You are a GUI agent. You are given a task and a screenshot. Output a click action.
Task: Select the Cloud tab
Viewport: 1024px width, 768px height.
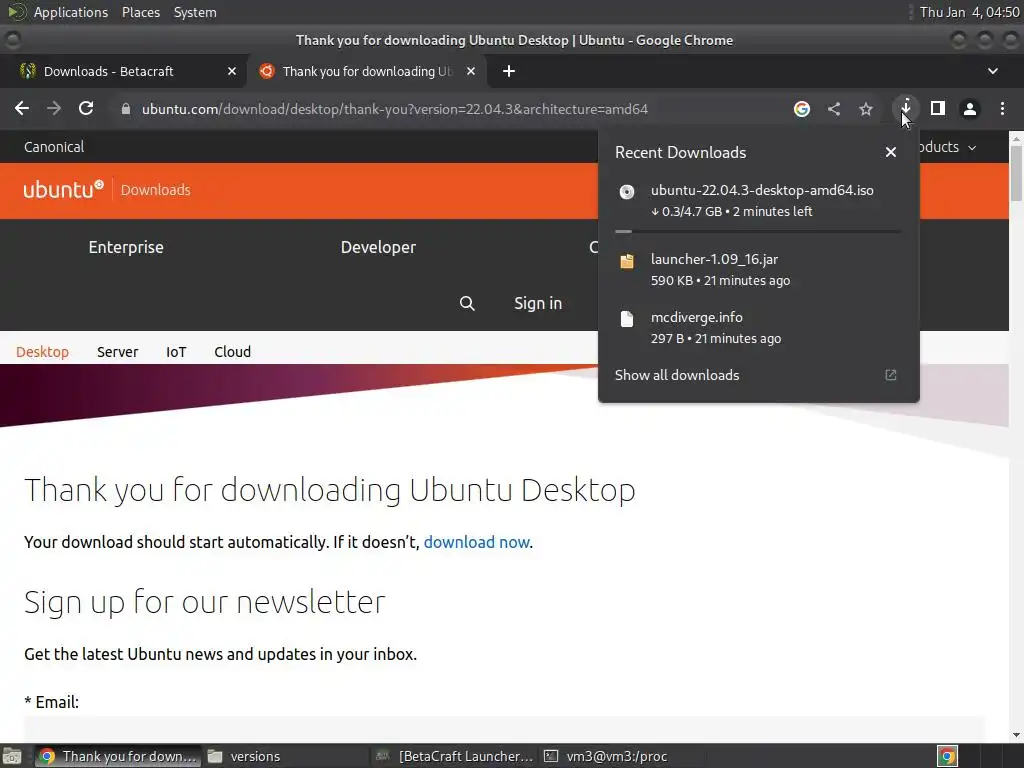pyautogui.click(x=232, y=351)
